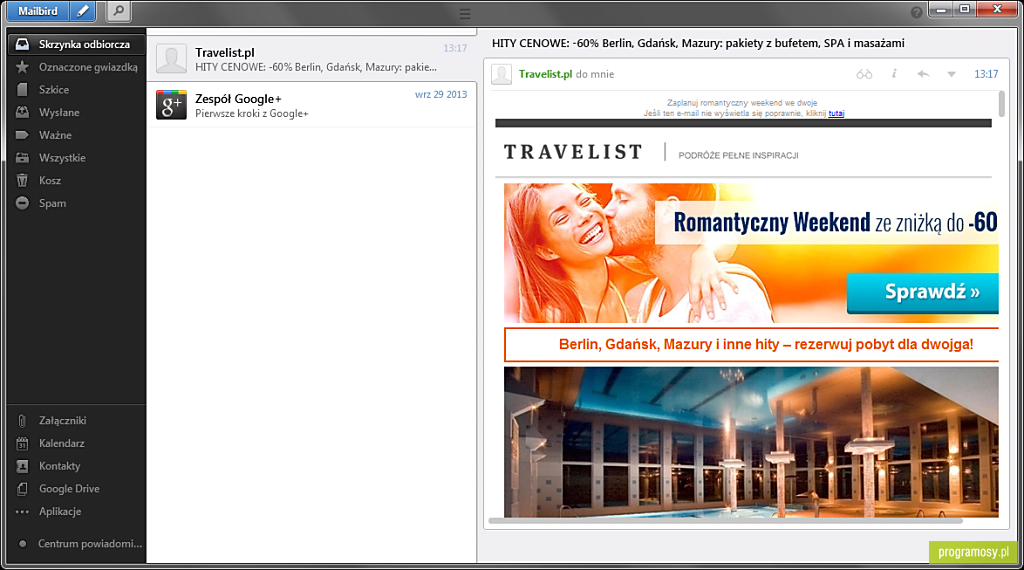Click the wrz 29 2013 date
The height and width of the screenshot is (570, 1024).
pos(441,95)
